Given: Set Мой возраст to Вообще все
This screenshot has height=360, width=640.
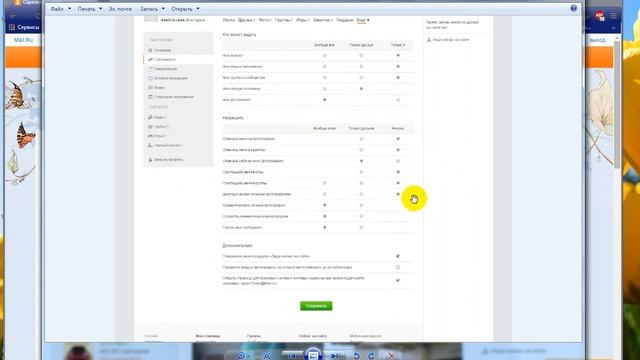Looking at the screenshot, I should click(x=325, y=56).
